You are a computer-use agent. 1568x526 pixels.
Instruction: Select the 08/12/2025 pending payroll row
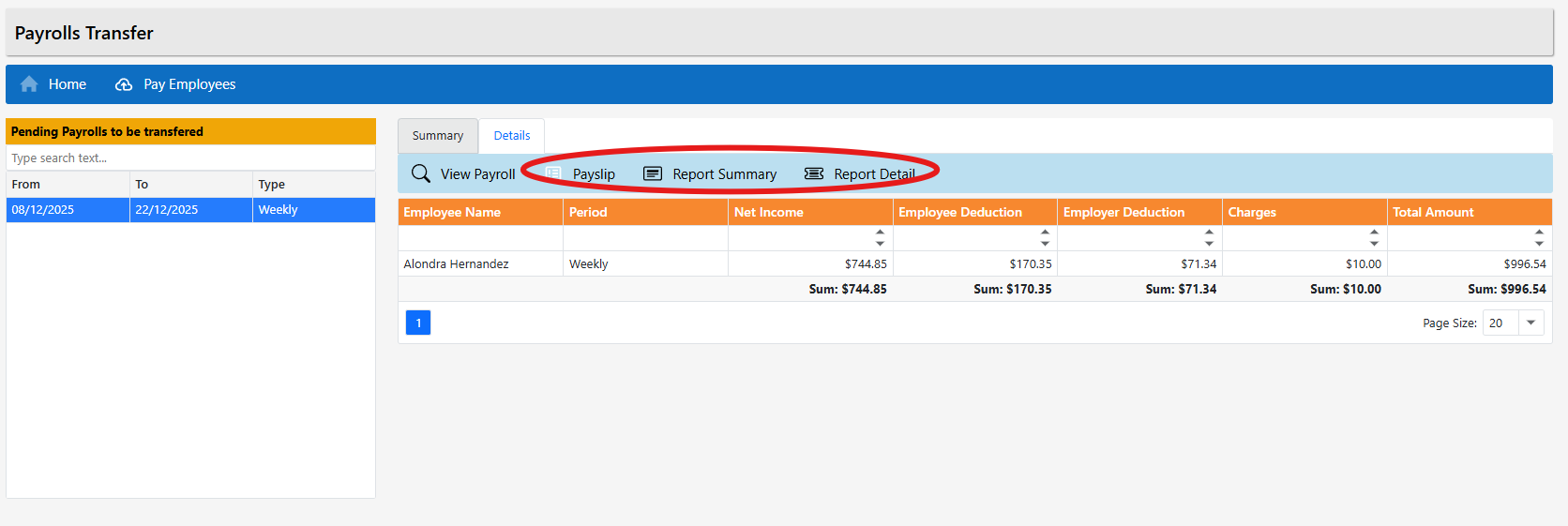pos(191,210)
